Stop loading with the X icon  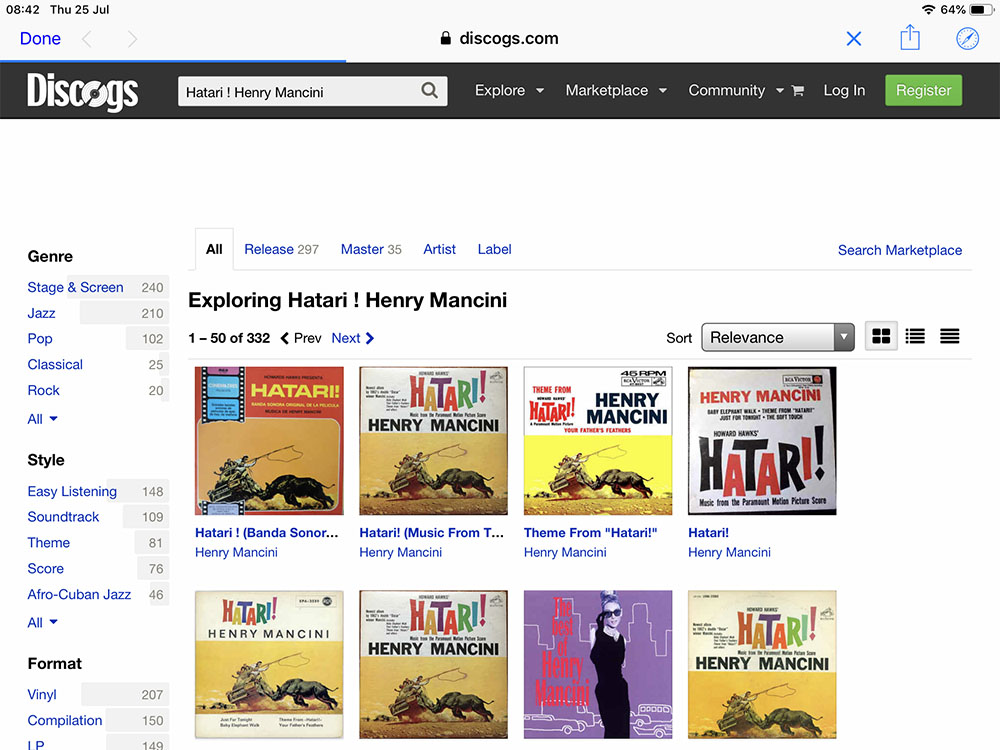click(854, 38)
